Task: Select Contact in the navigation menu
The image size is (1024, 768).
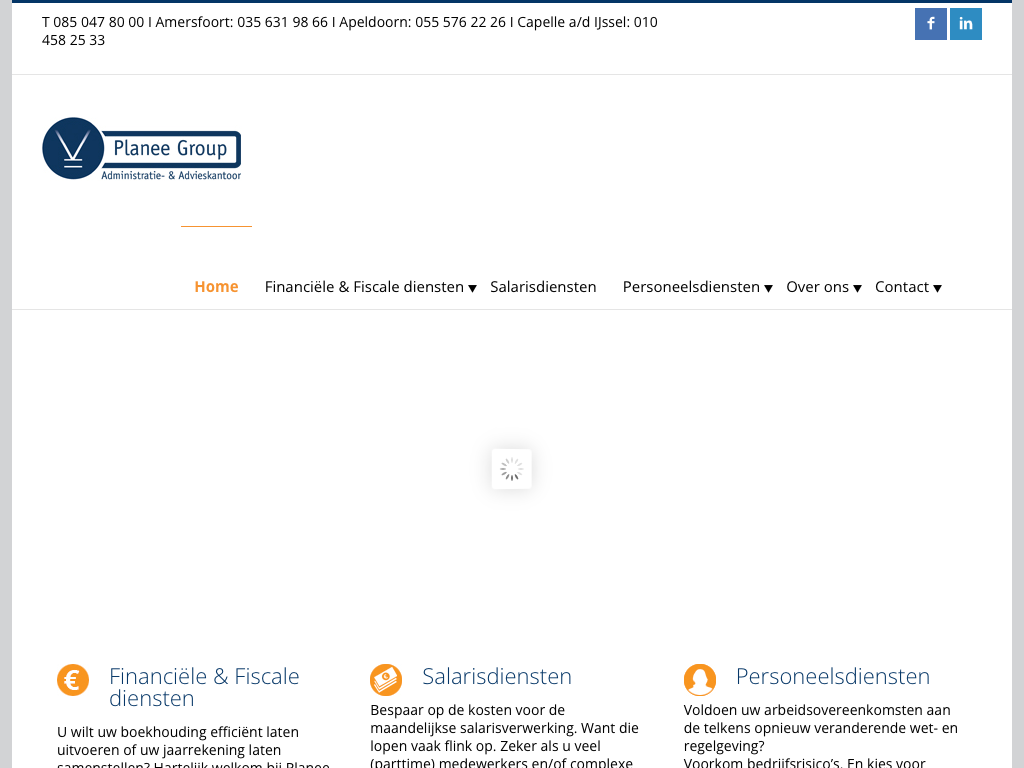Action: coord(901,287)
